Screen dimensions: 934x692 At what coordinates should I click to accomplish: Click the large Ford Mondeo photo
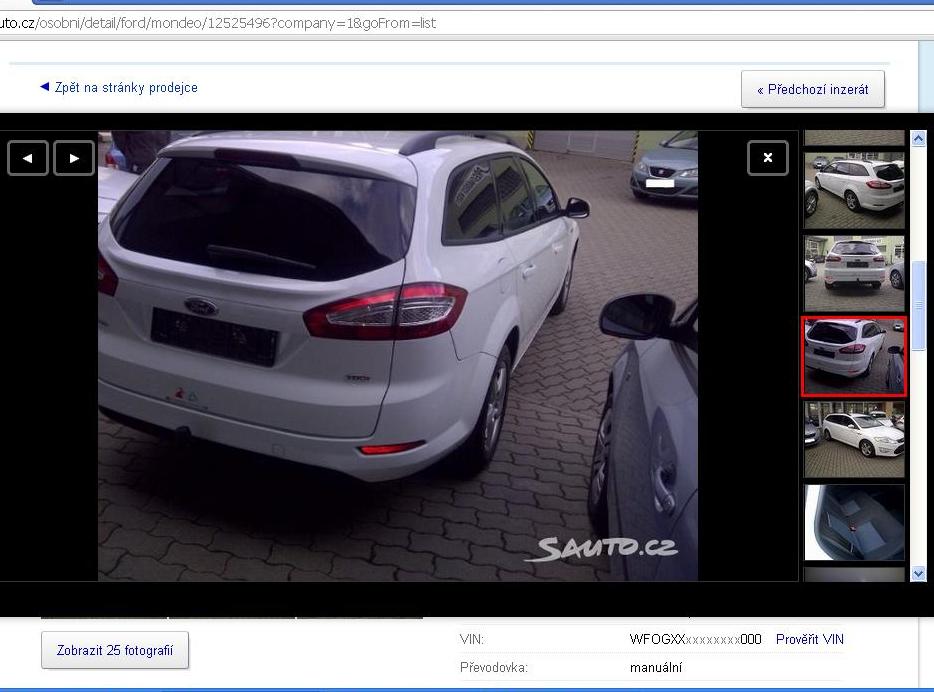397,355
